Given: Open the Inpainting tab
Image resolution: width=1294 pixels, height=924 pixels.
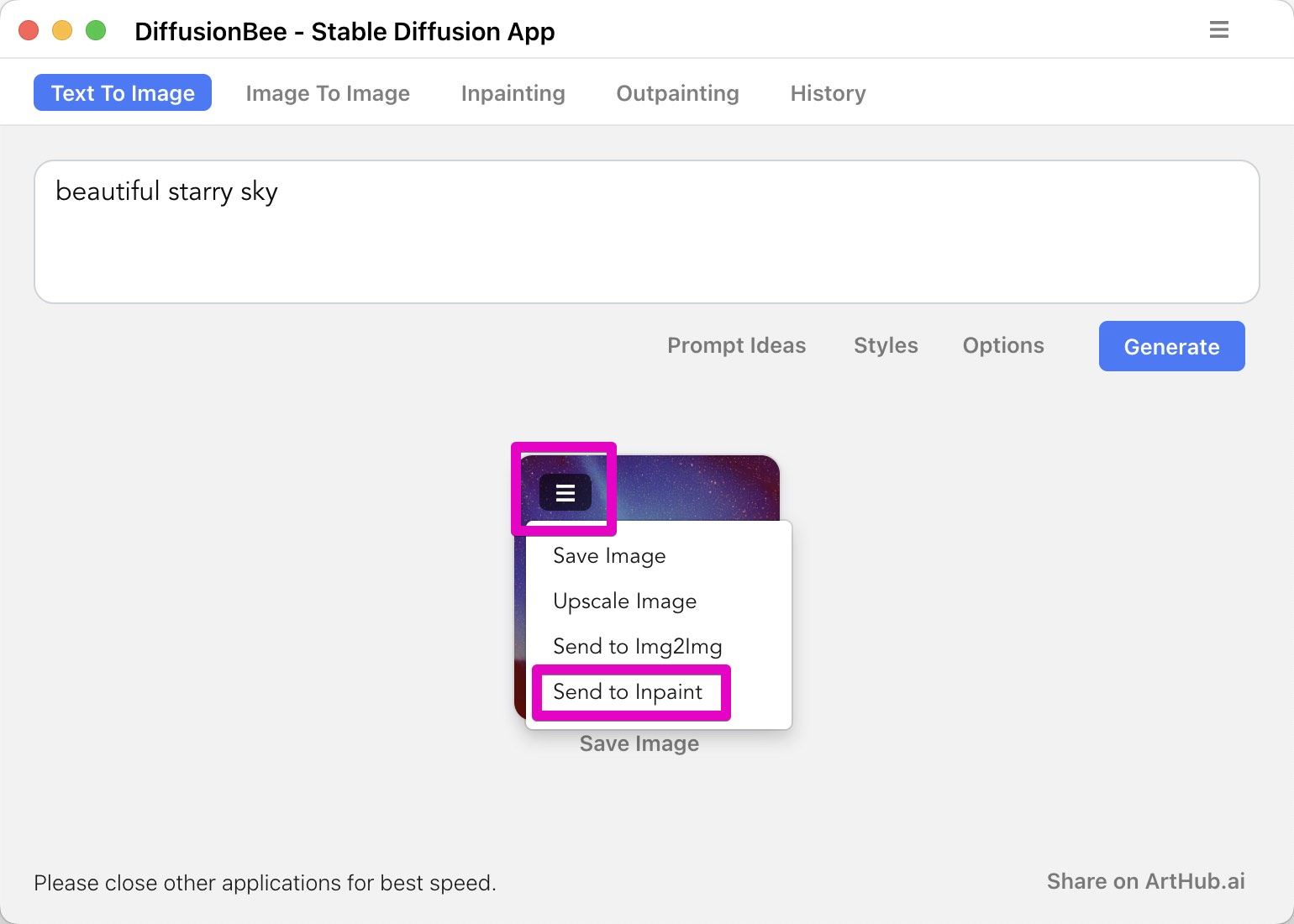Looking at the screenshot, I should click(x=513, y=93).
